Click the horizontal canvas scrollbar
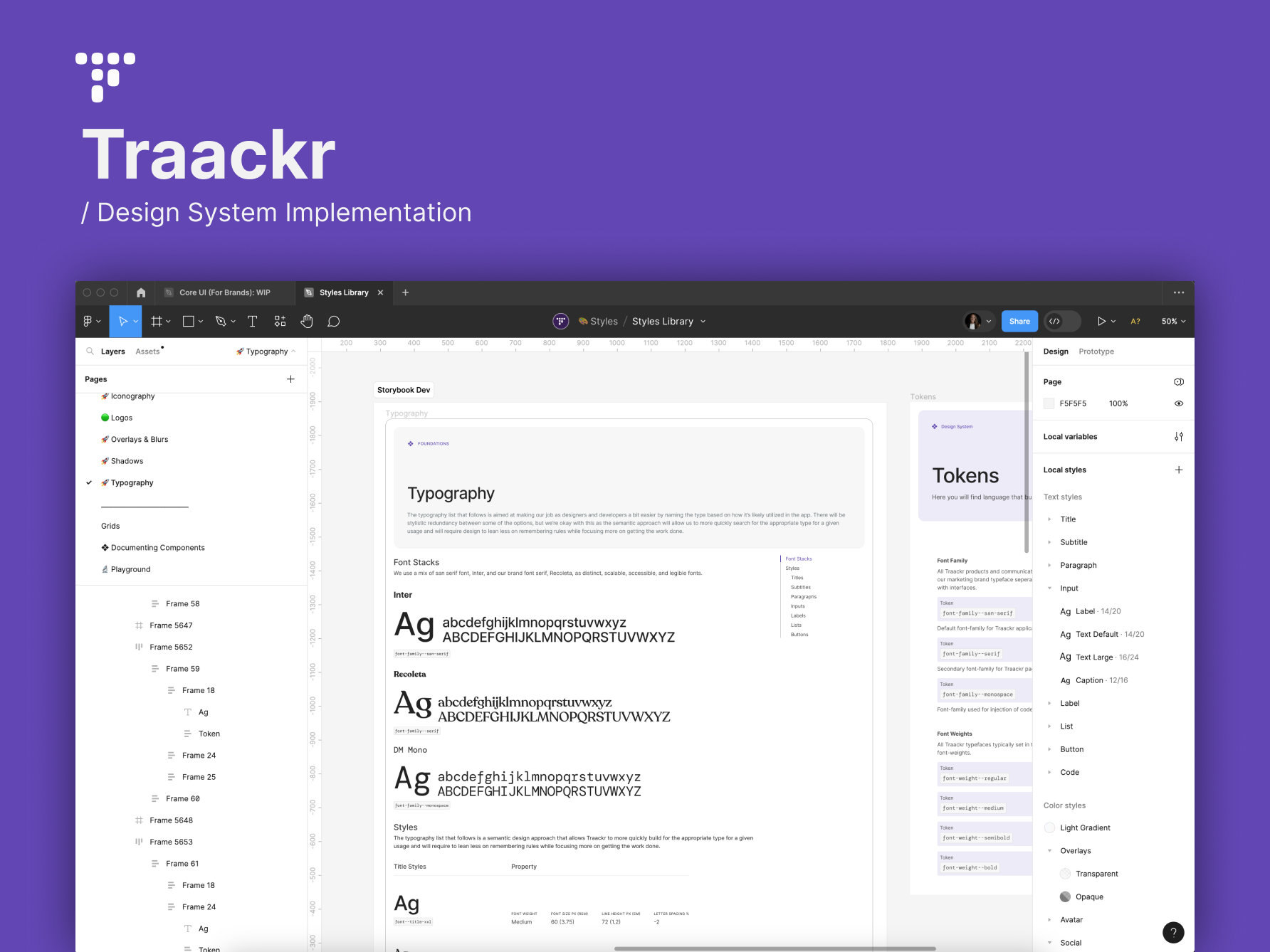Image resolution: width=1270 pixels, height=952 pixels. pyautogui.click(x=775, y=948)
